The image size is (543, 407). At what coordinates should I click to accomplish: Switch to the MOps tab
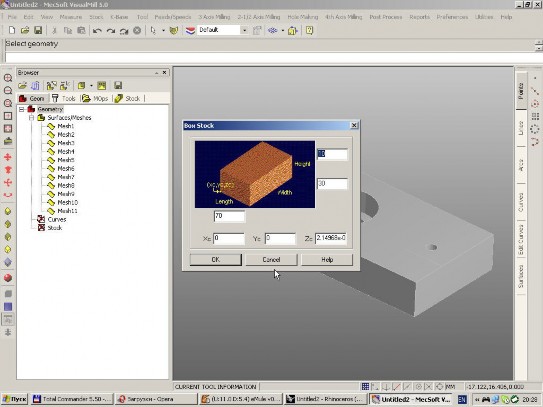95,98
